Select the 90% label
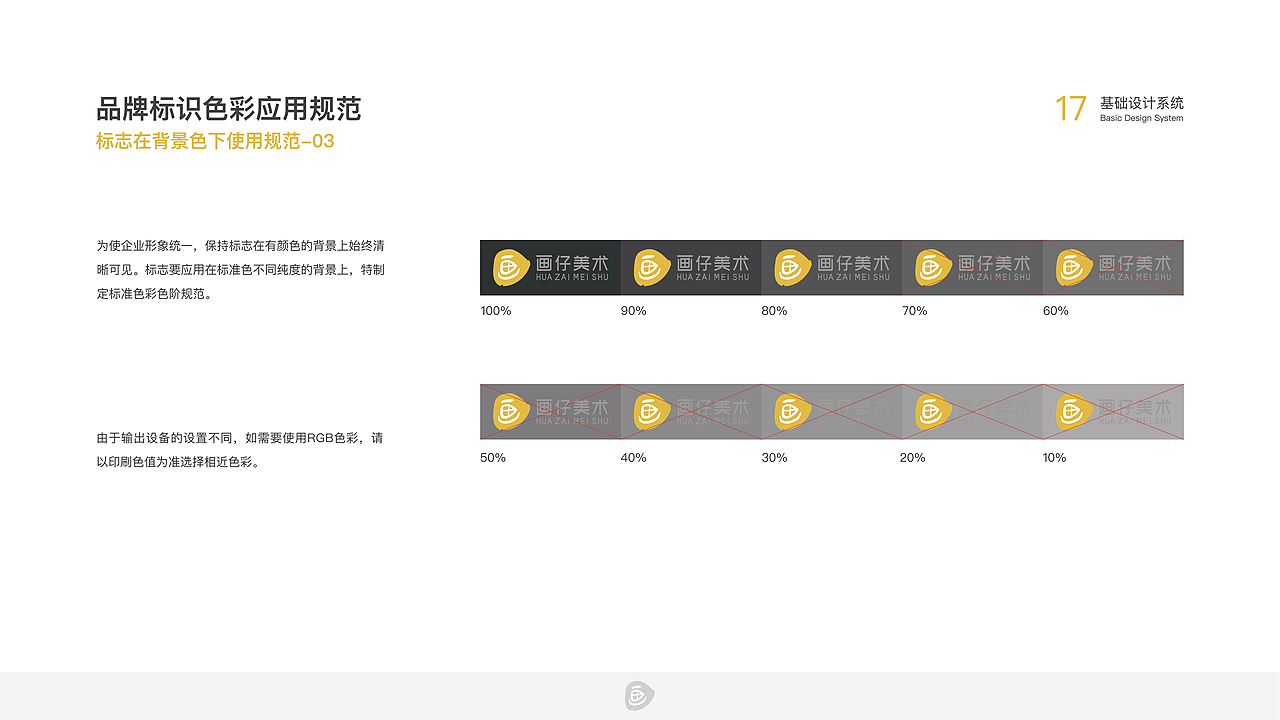The image size is (1280, 720). pyautogui.click(x=634, y=311)
